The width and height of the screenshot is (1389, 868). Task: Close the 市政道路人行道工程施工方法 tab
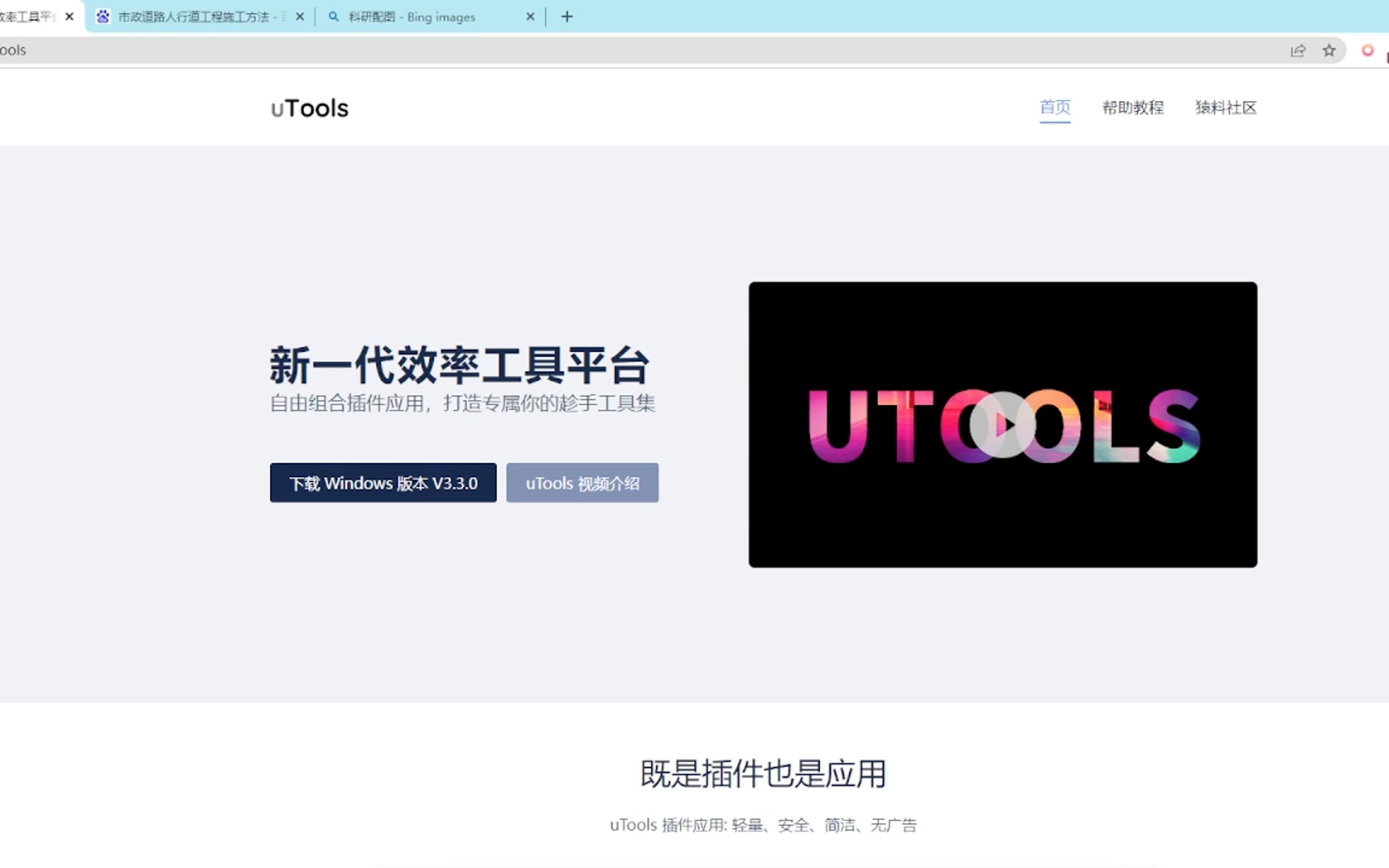(300, 16)
